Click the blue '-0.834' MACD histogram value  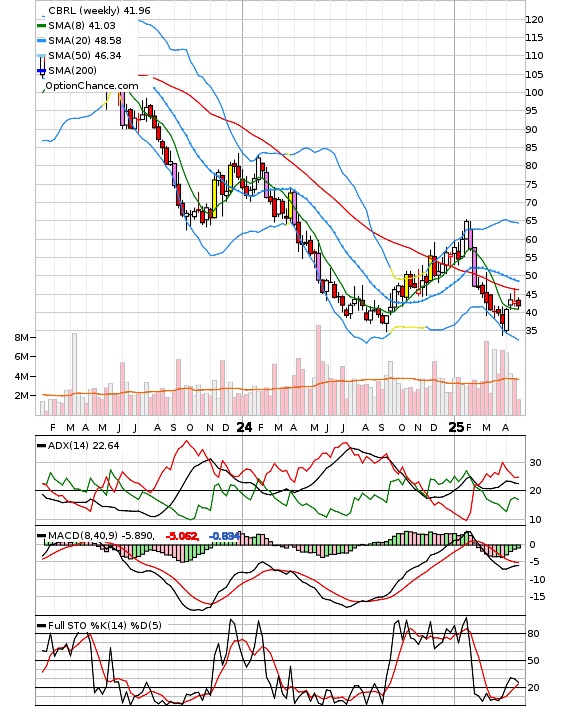pyautogui.click(x=225, y=536)
